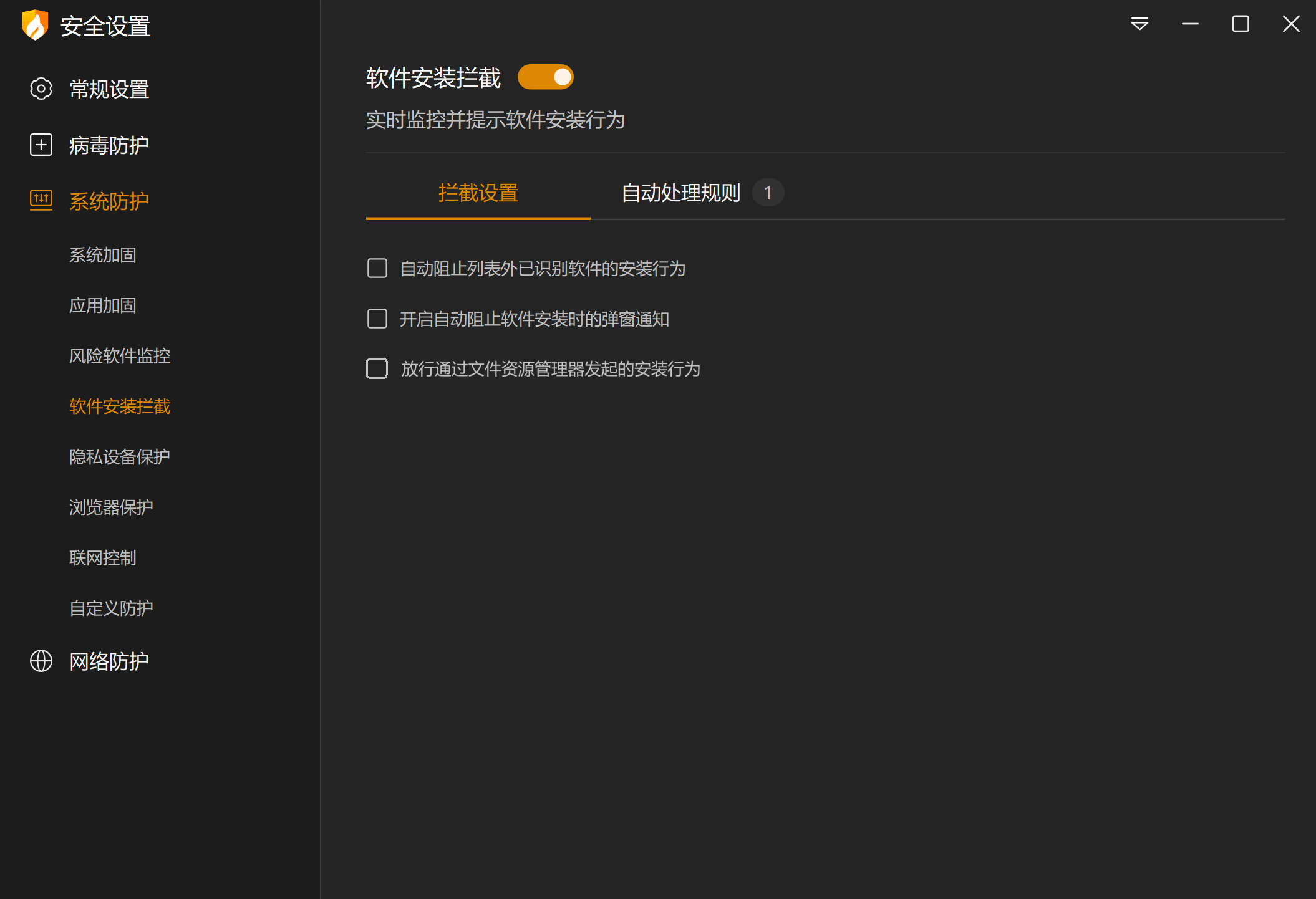Click the plus-box icon beside 病毒防护
The image size is (1316, 899).
(41, 145)
